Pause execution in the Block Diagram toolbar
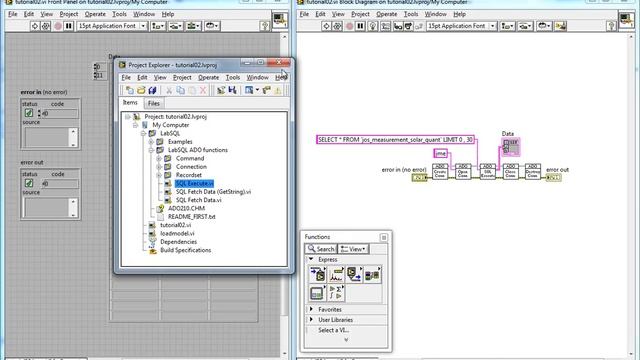Viewport: 640px width, 360px height. click(360, 26)
